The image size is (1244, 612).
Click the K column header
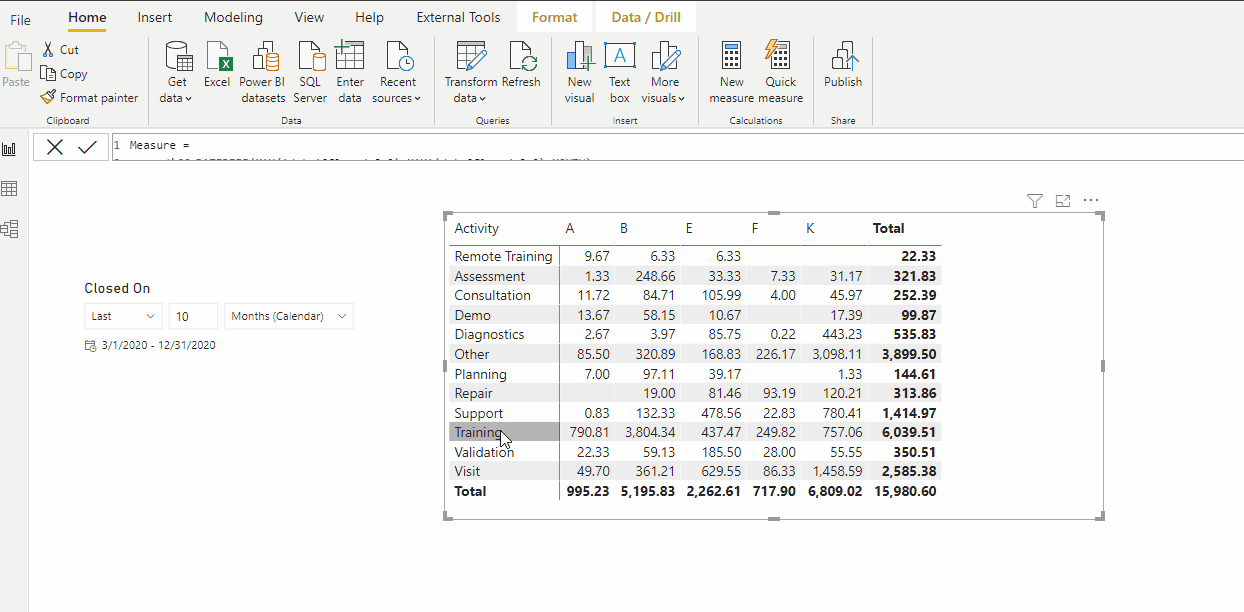(810, 228)
